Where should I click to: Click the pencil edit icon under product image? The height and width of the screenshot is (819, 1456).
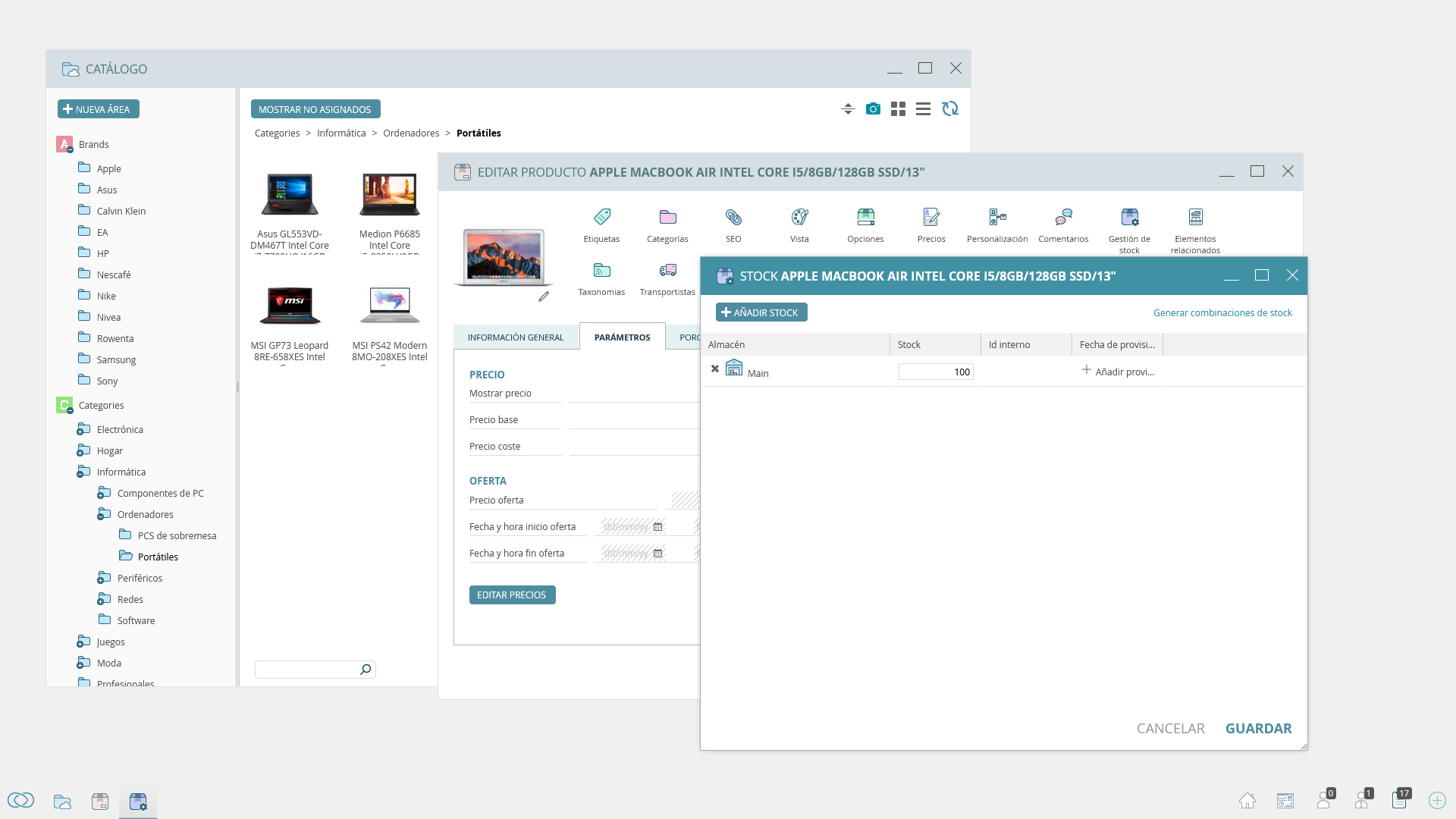[x=544, y=297]
